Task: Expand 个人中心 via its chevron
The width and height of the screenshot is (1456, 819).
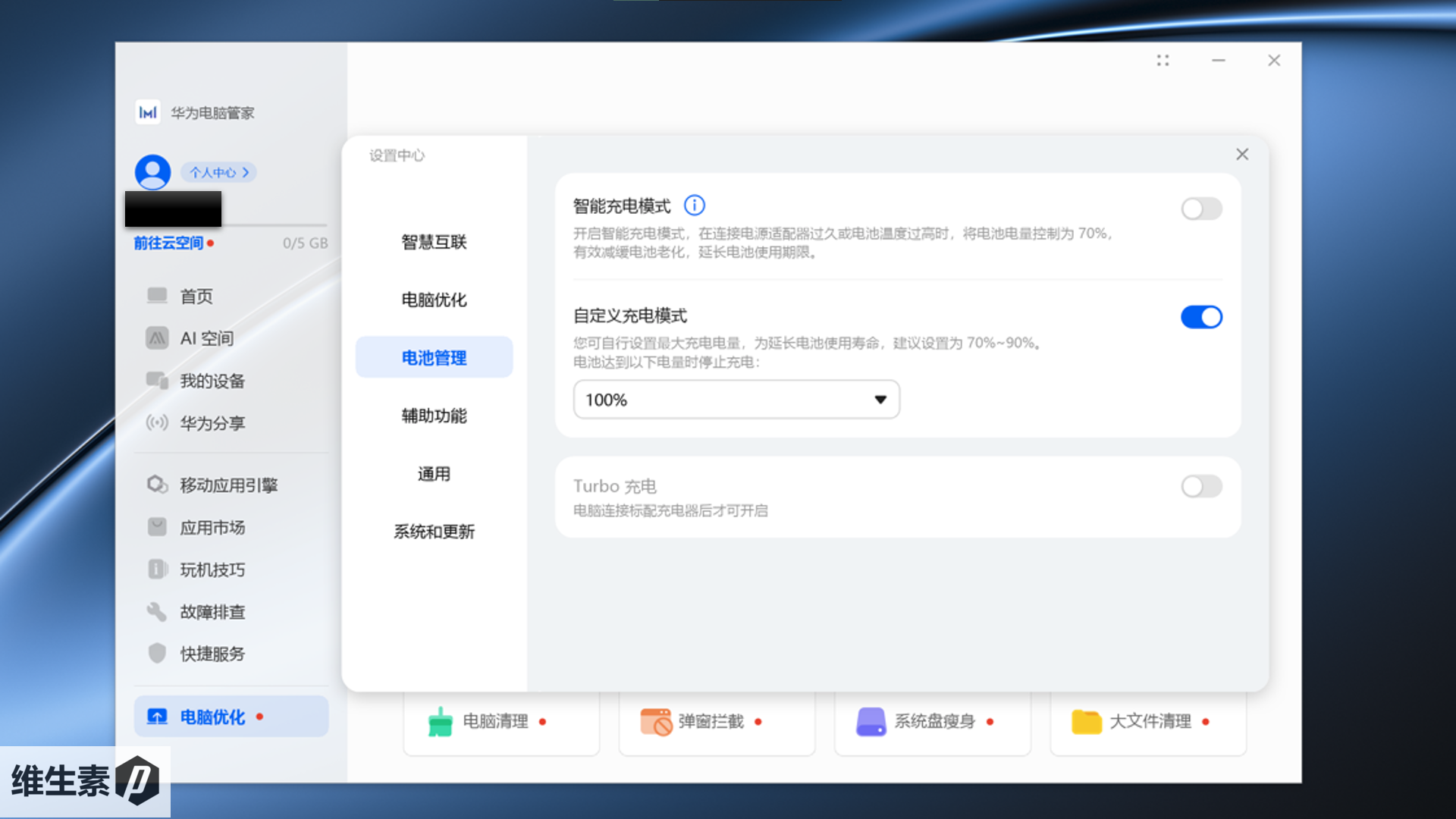Action: pos(245,173)
